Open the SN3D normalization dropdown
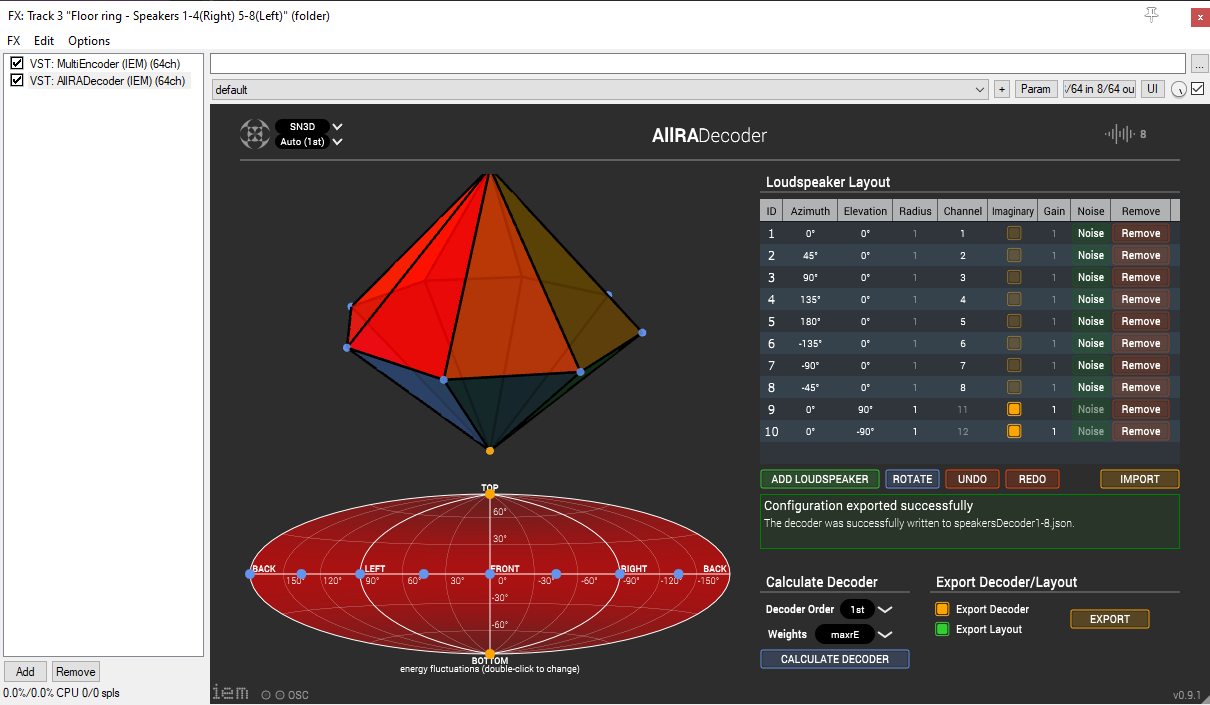 [x=309, y=127]
